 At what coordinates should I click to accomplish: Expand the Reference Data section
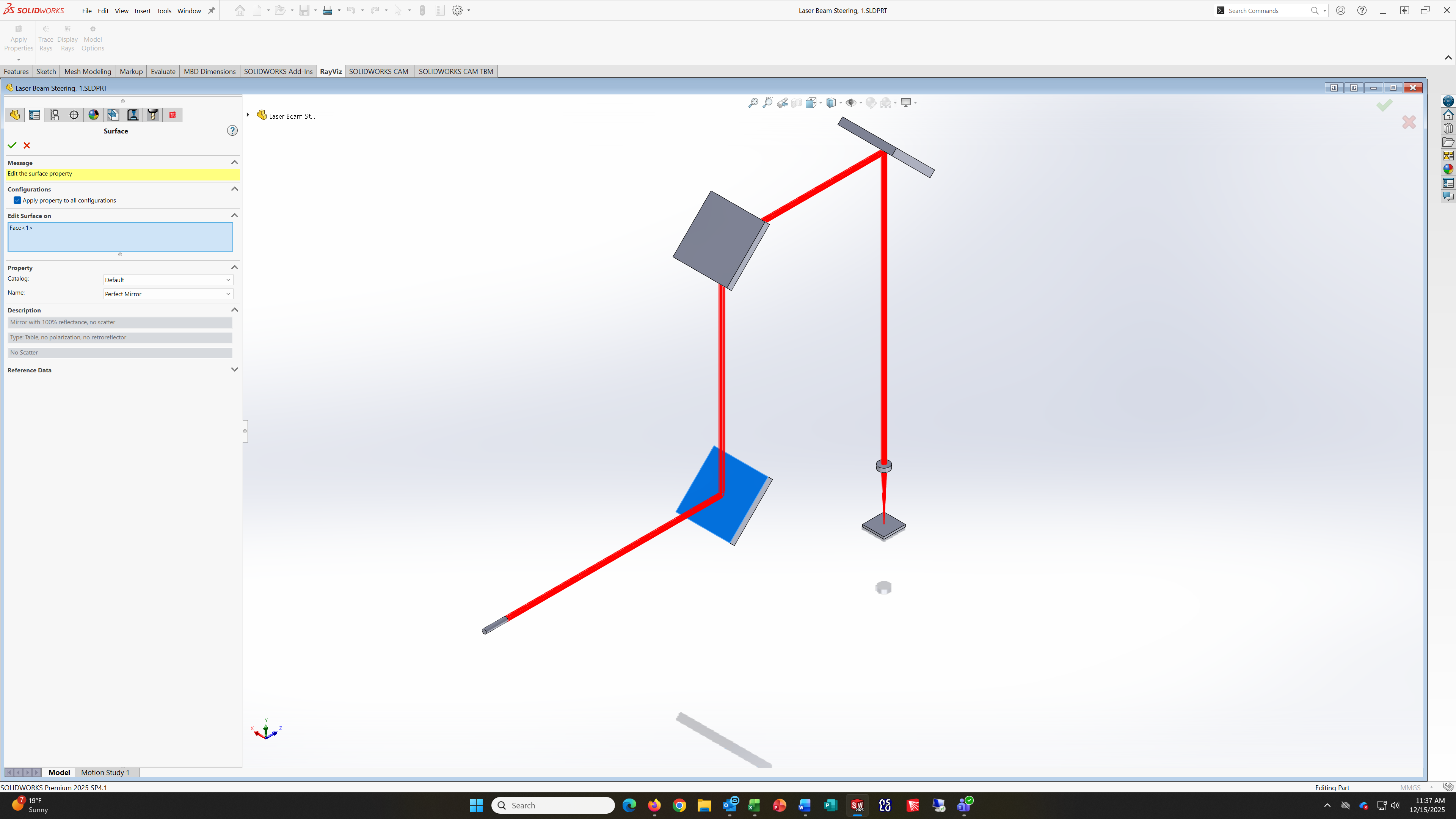pos(235,370)
